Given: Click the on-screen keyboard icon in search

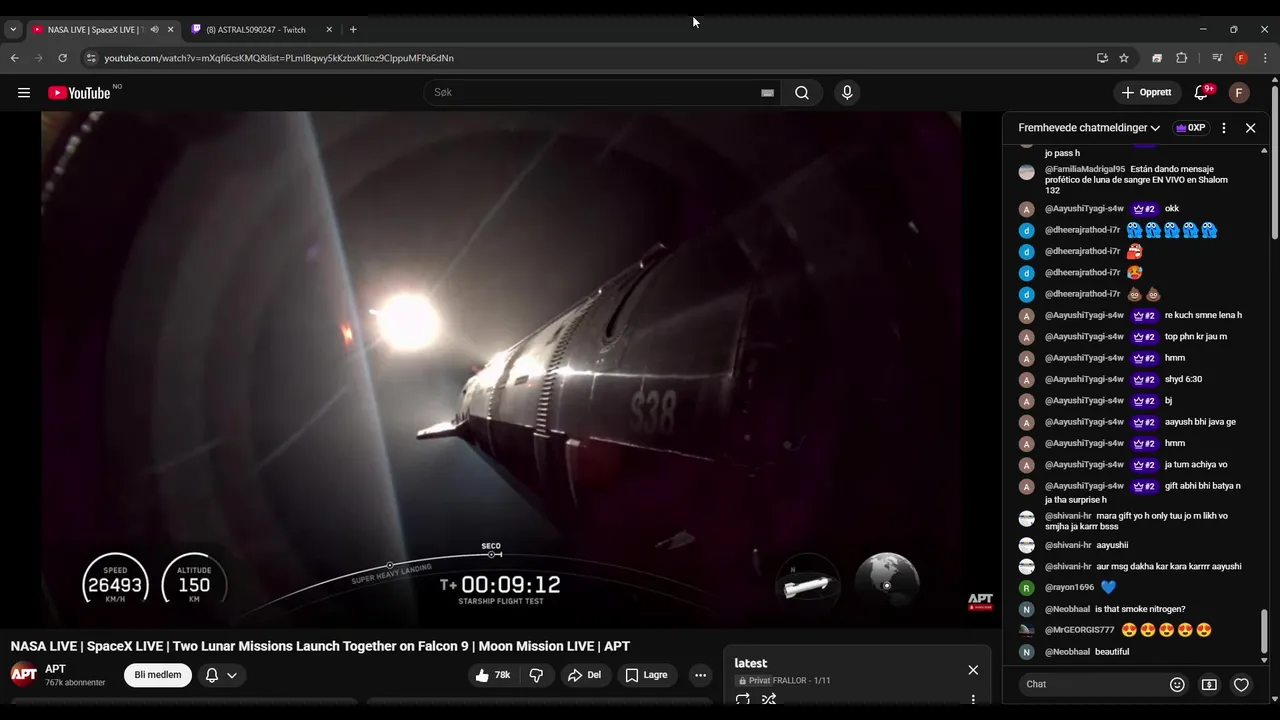Looking at the screenshot, I should [x=767, y=93].
